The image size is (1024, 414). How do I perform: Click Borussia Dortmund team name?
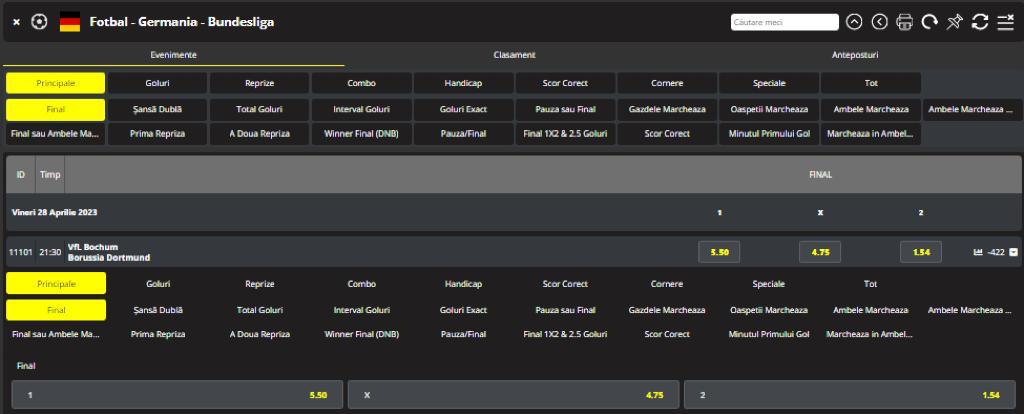pos(108,257)
